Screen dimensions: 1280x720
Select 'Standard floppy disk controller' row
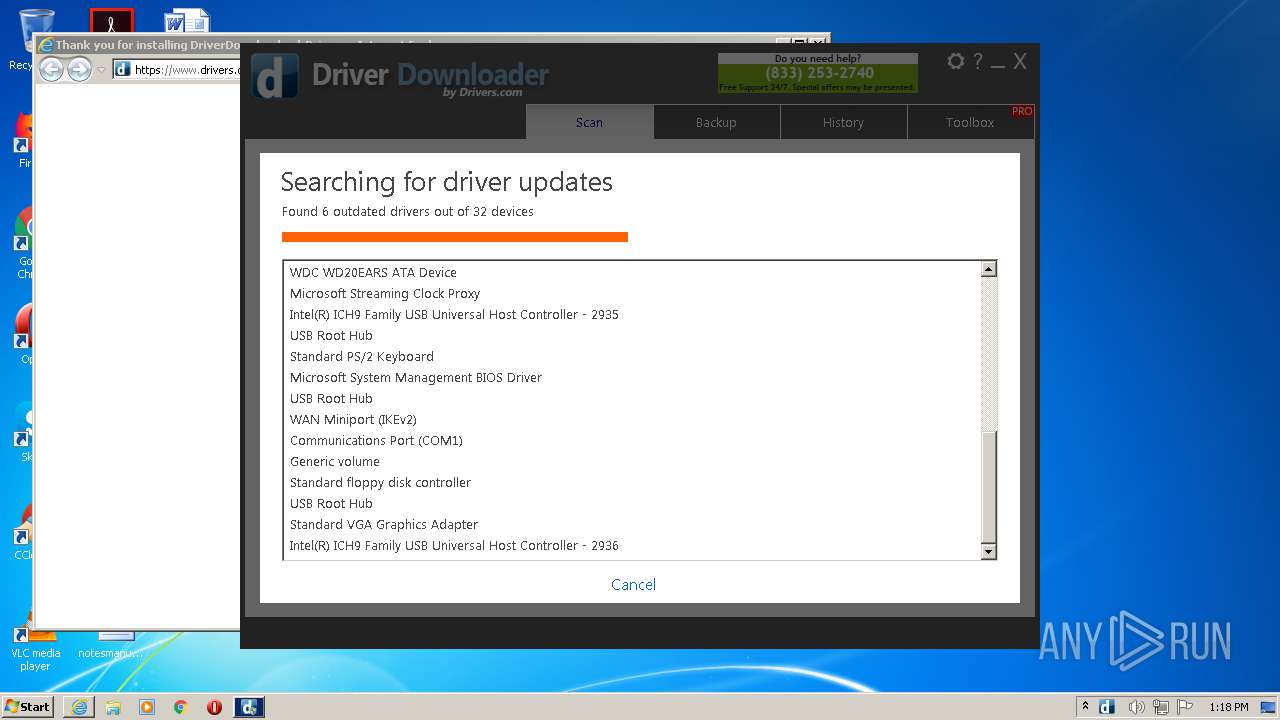(x=632, y=482)
